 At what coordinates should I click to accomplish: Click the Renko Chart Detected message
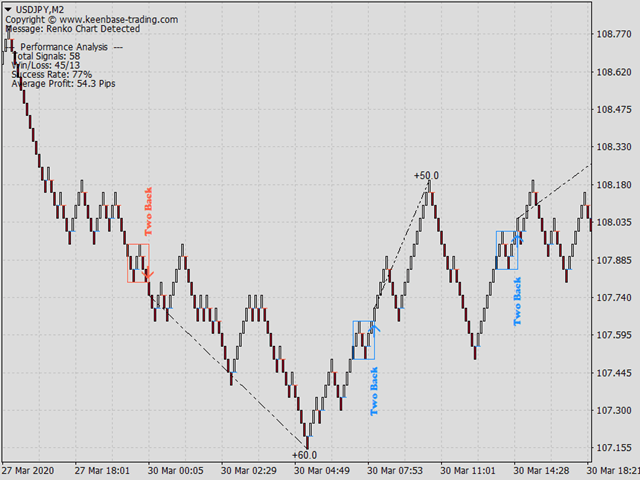pos(73,29)
